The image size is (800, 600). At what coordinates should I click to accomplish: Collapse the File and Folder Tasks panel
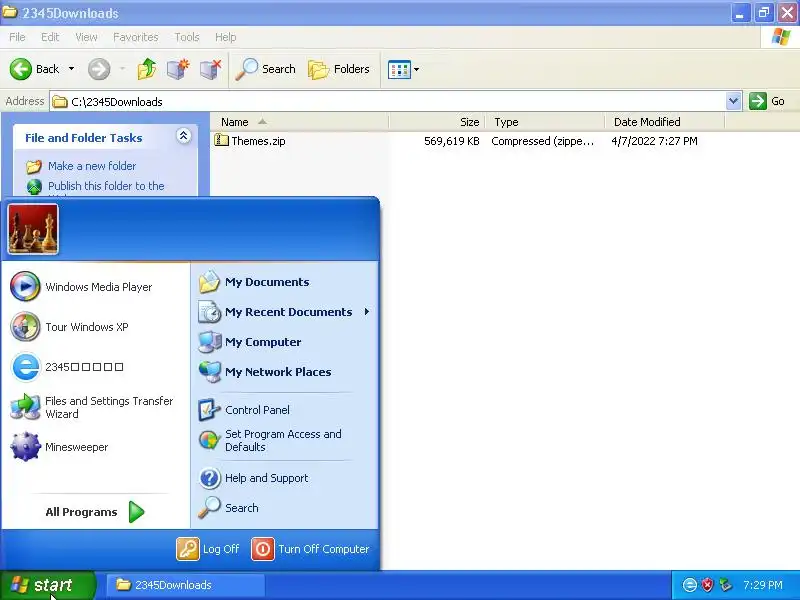point(183,136)
